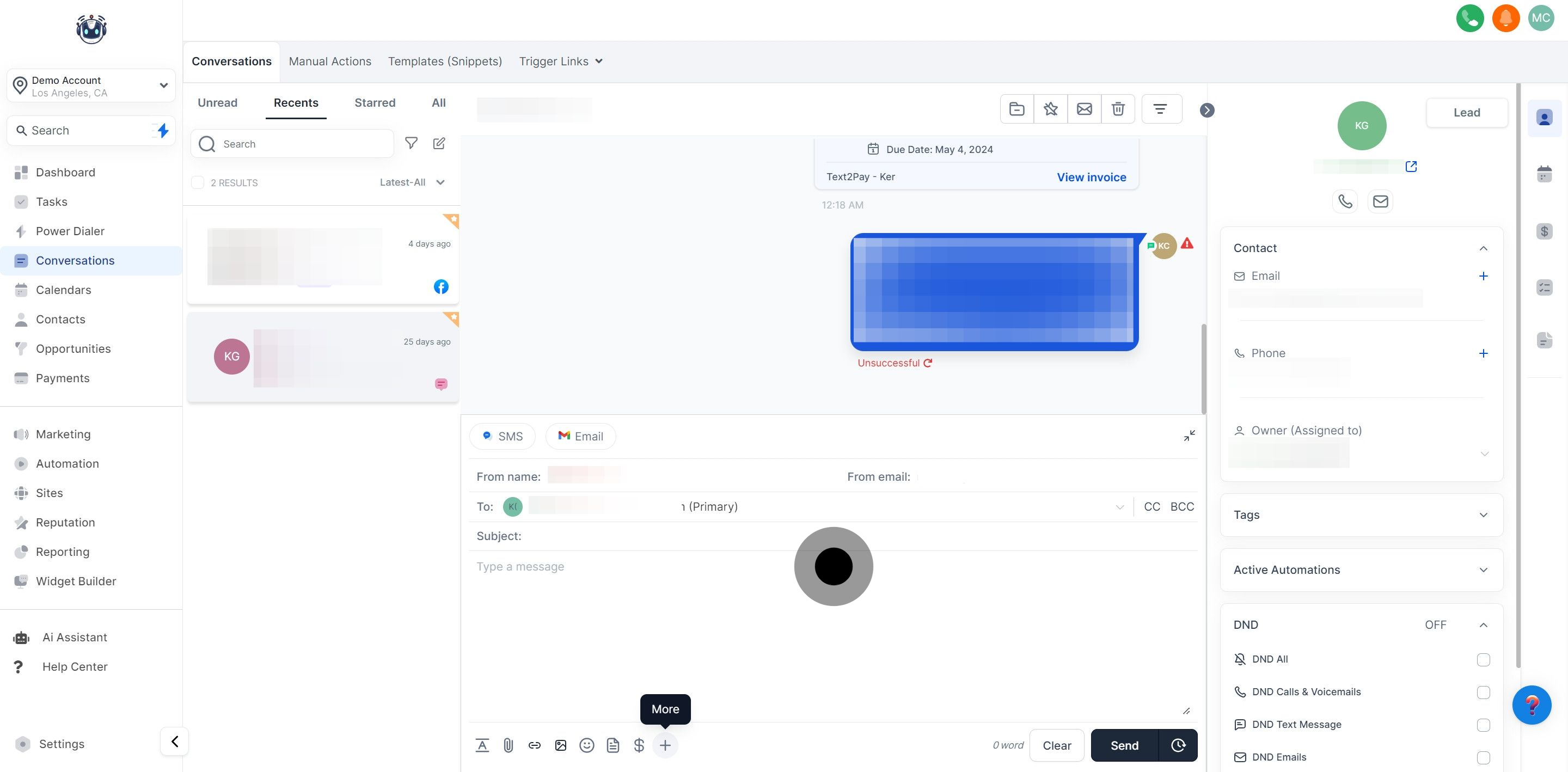Star the conversation in header toolbar

click(x=1050, y=109)
